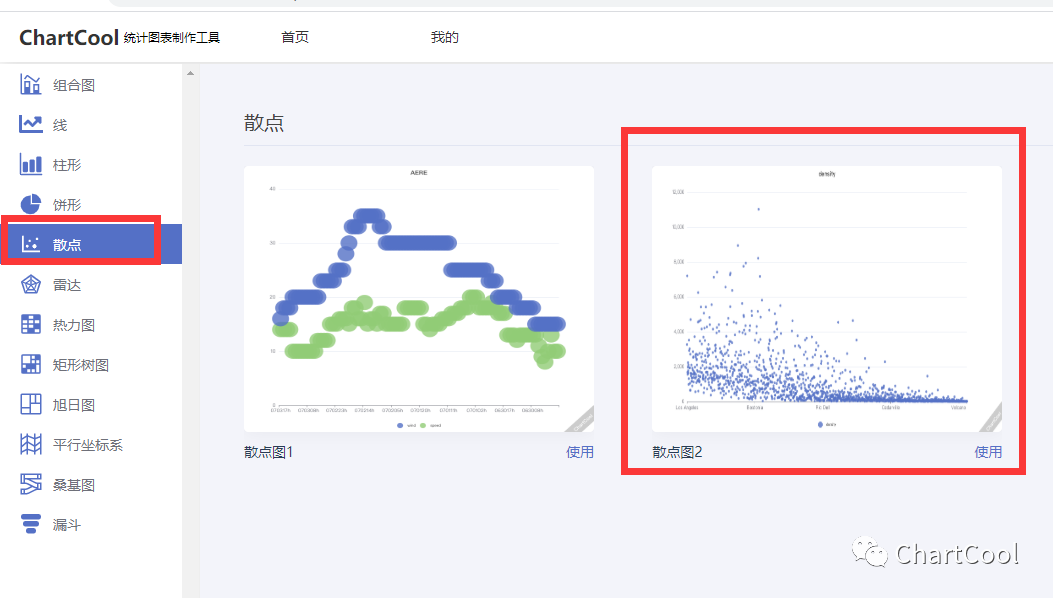Viewport: 1053px width, 598px height.
Task: Click 使用 link under 散点图1
Action: coord(580,452)
